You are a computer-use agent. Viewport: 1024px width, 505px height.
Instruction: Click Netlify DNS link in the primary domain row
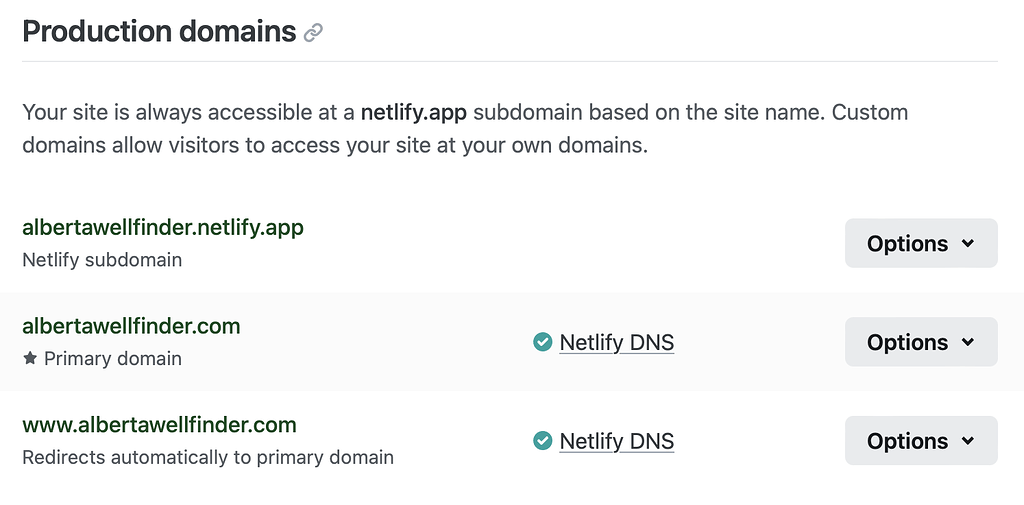click(x=616, y=343)
